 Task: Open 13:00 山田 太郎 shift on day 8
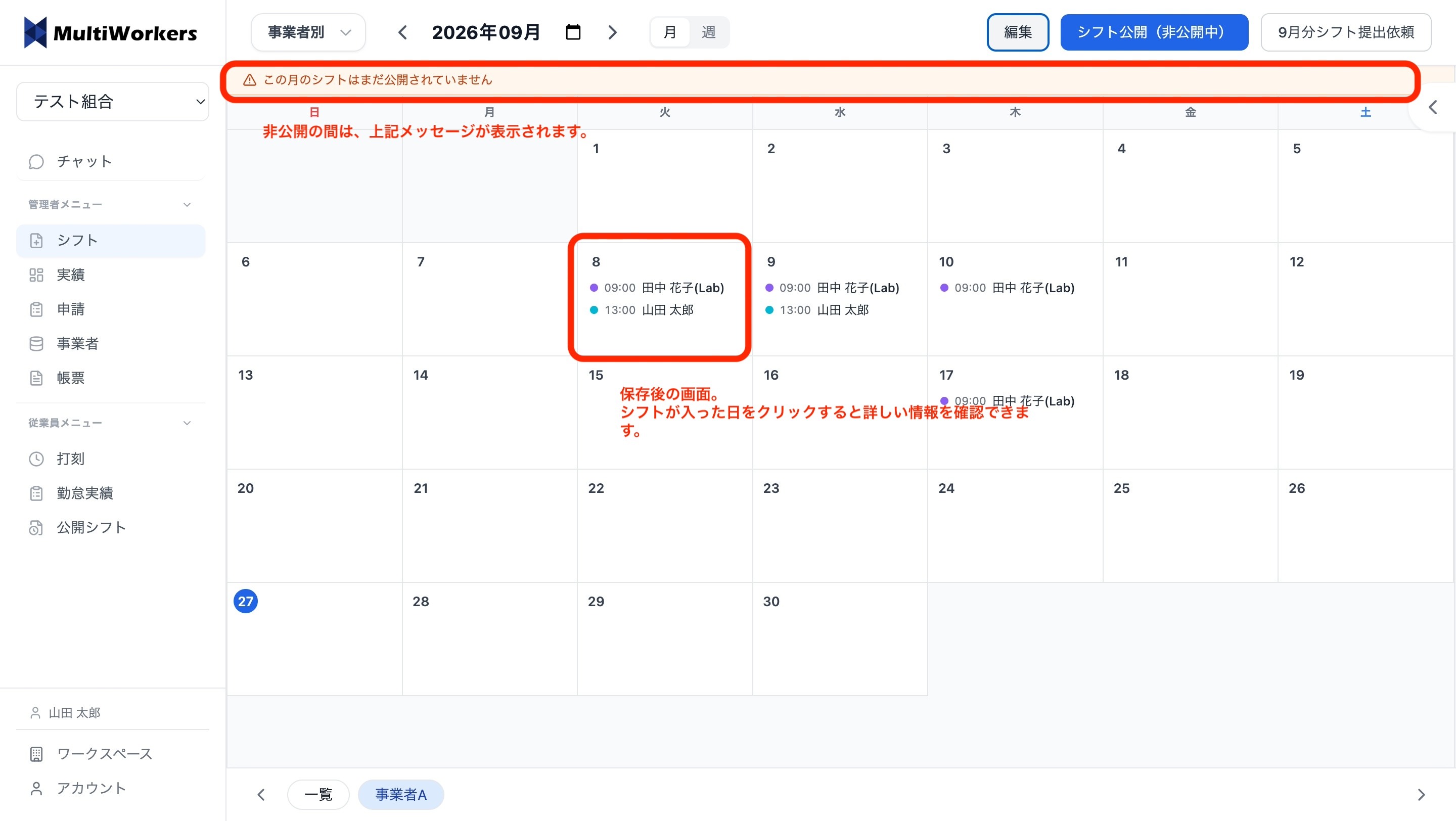pyautogui.click(x=642, y=310)
